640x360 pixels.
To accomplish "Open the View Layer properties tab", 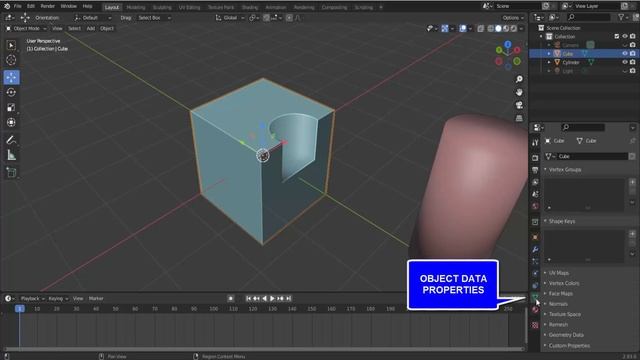I will click(535, 182).
